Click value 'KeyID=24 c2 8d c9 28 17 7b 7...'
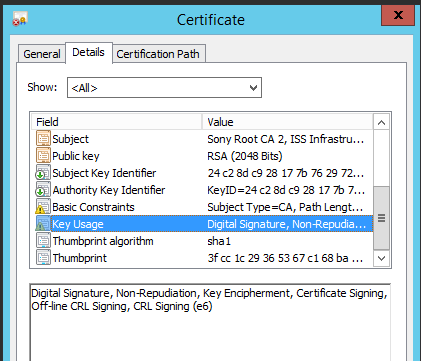The image size is (421, 361). pyautogui.click(x=286, y=190)
